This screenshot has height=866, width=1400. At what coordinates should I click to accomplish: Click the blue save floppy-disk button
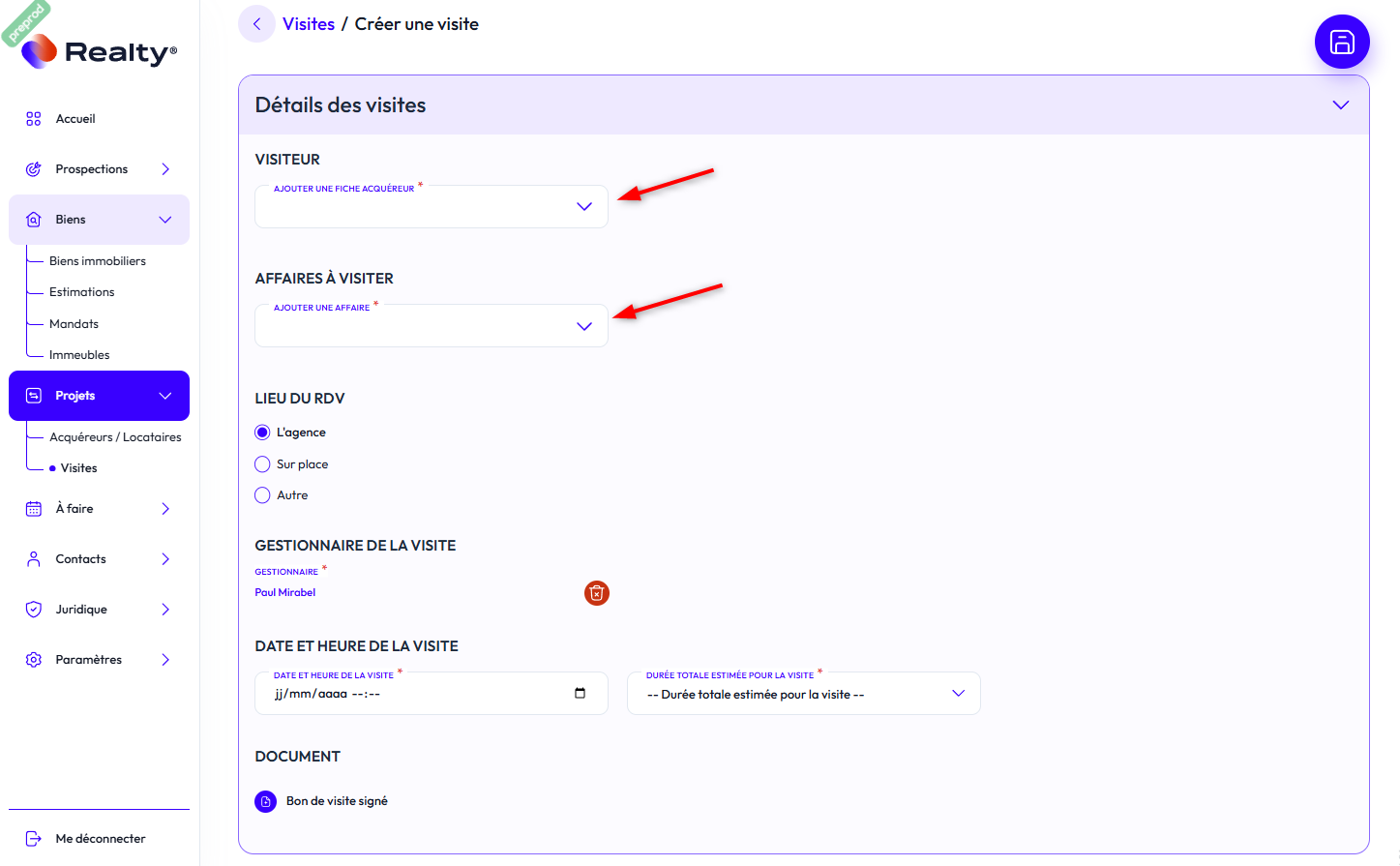tap(1341, 42)
